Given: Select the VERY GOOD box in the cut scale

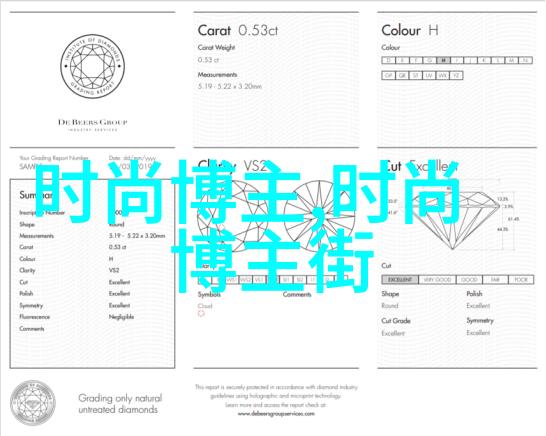Looking at the screenshot, I should [x=437, y=280].
